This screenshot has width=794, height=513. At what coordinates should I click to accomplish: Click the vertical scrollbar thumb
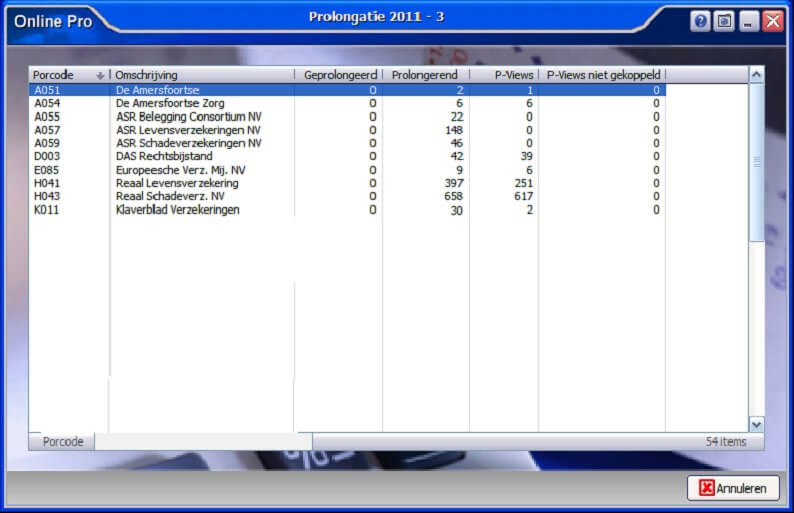tap(757, 162)
